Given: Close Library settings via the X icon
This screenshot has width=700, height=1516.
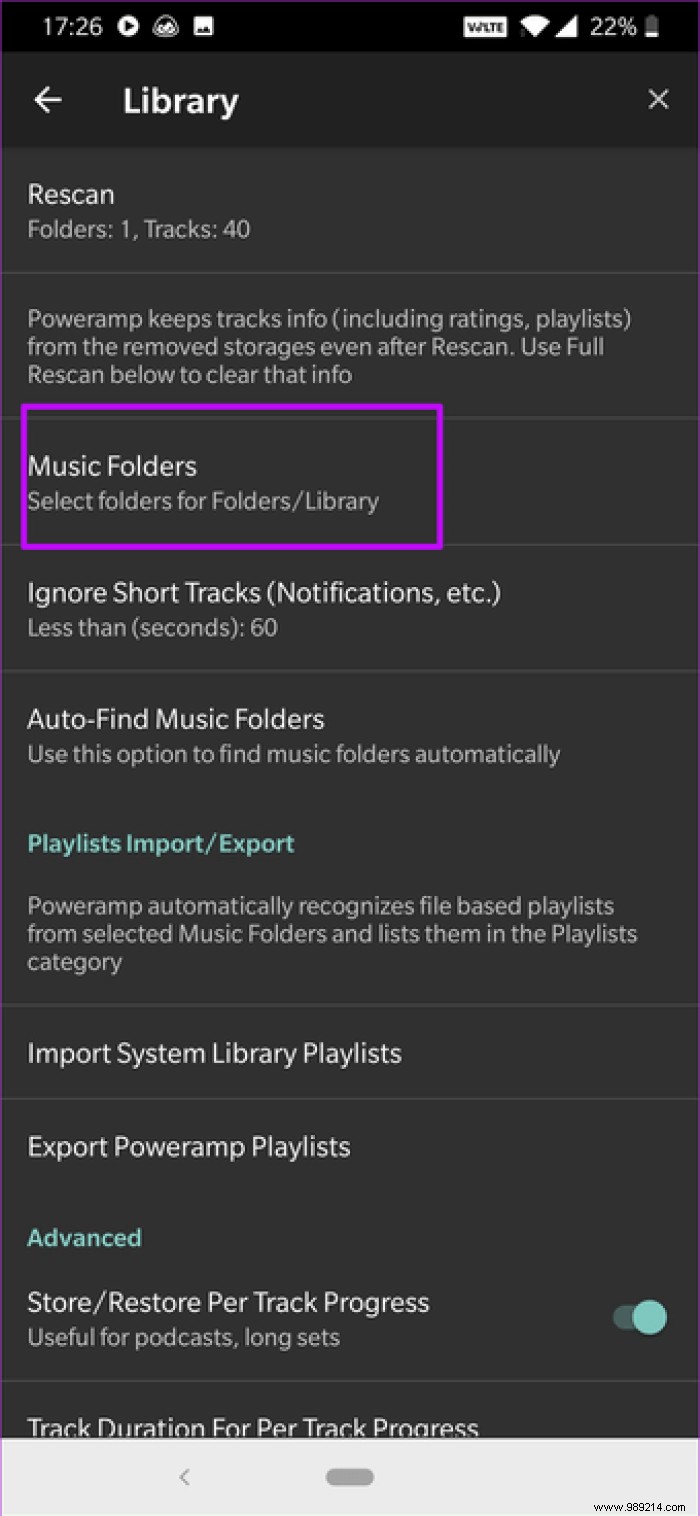Looking at the screenshot, I should pyautogui.click(x=658, y=99).
